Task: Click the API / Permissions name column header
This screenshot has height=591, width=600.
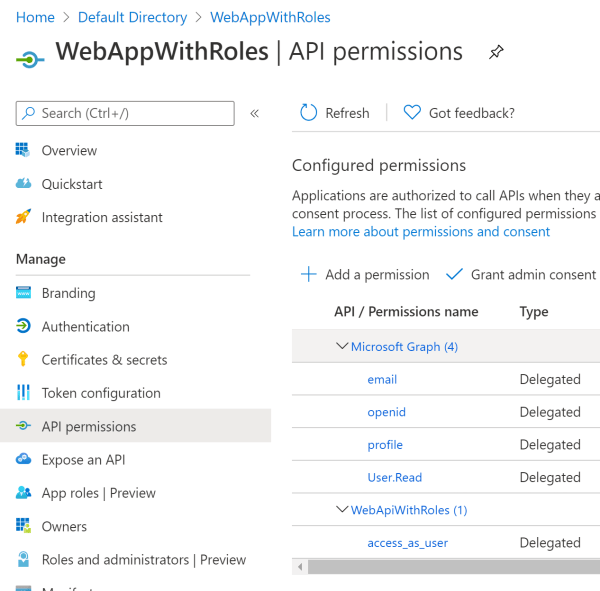Action: 406,312
